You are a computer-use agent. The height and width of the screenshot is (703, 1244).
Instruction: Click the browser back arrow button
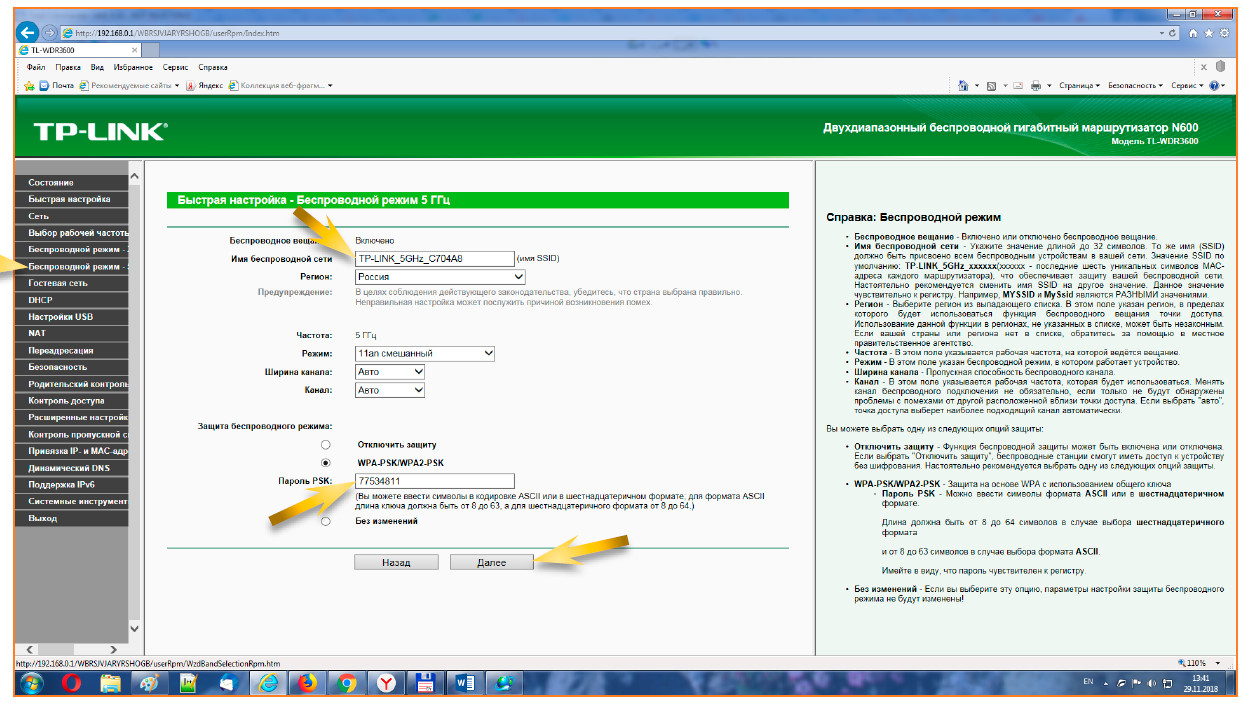(x=27, y=33)
